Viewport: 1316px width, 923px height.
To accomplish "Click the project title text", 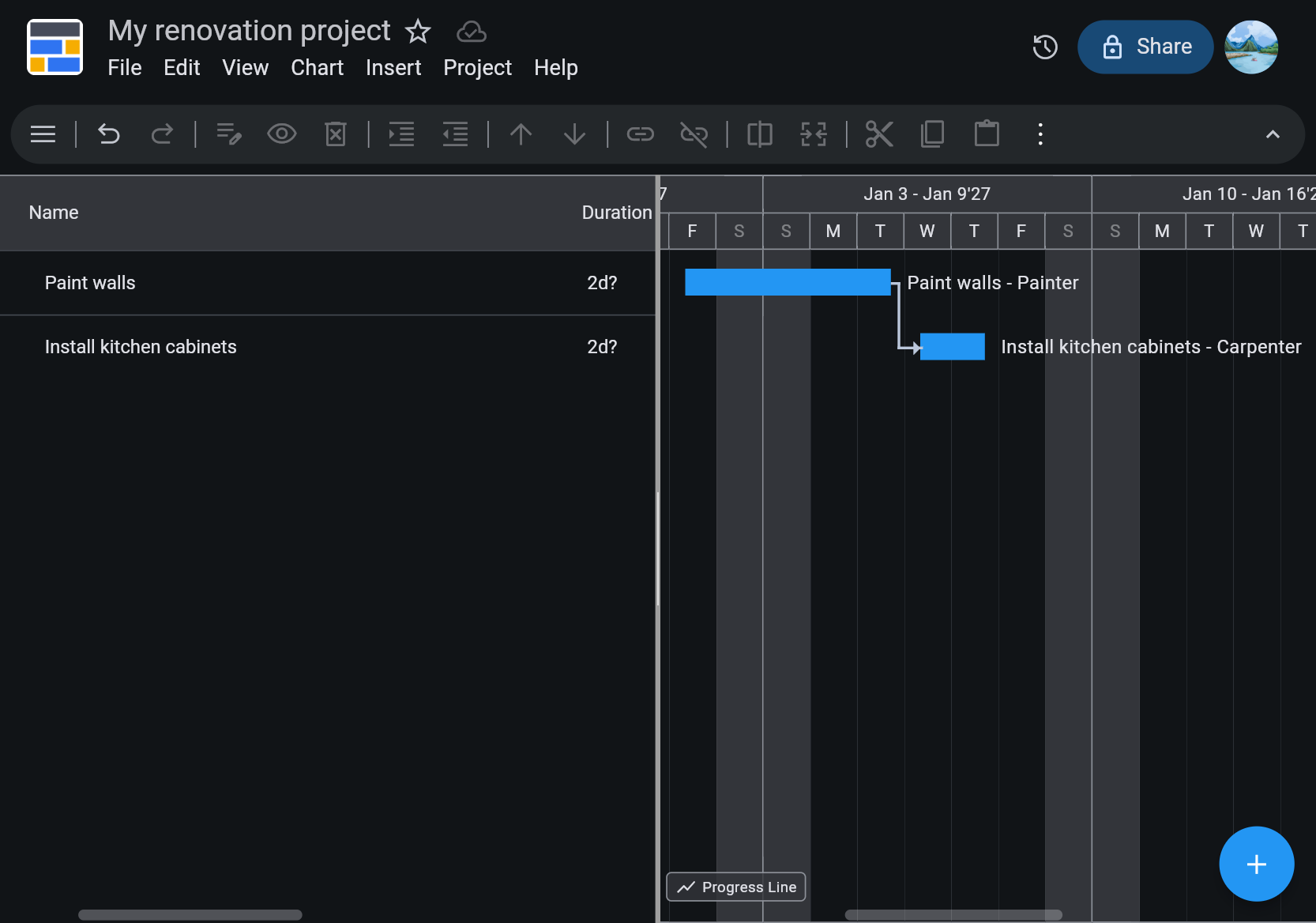I will point(249,31).
